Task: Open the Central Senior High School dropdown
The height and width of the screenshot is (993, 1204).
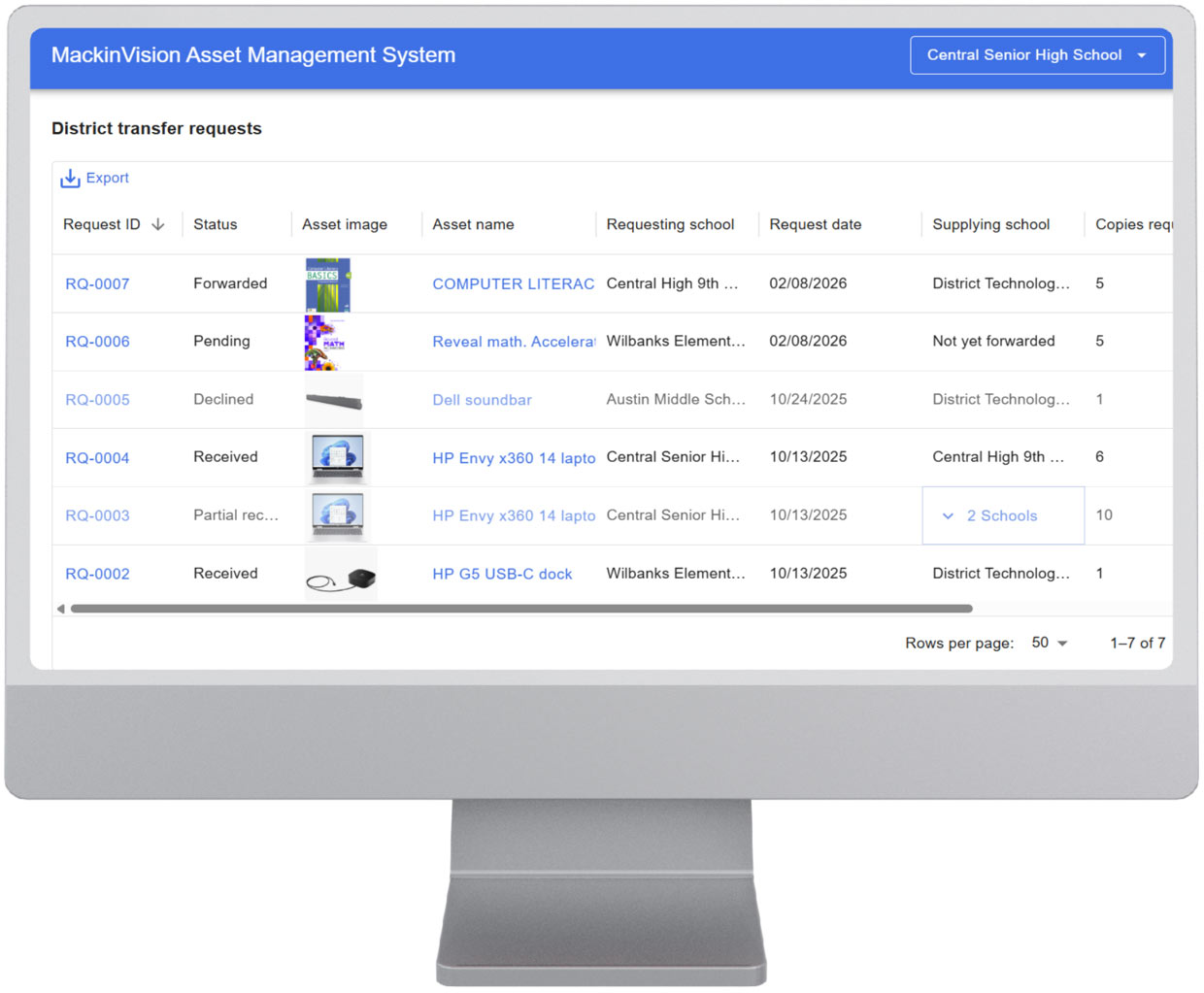Action: pos(1036,55)
